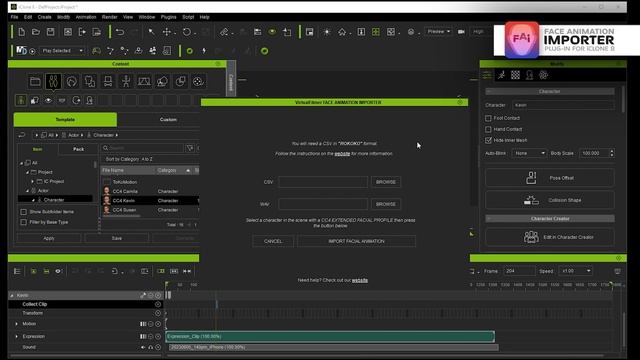
Task: Enable the Foot Contact checkbox
Action: point(488,118)
